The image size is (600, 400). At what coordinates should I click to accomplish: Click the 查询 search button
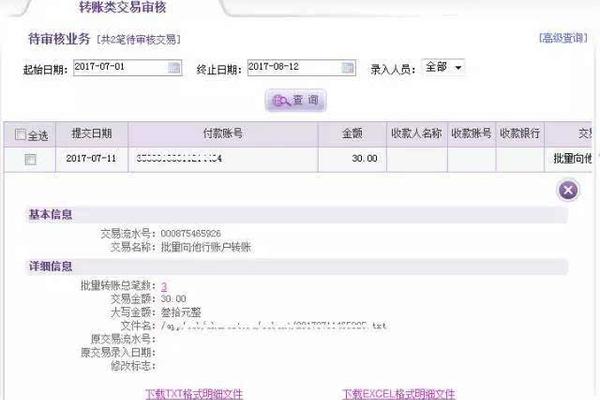click(295, 100)
